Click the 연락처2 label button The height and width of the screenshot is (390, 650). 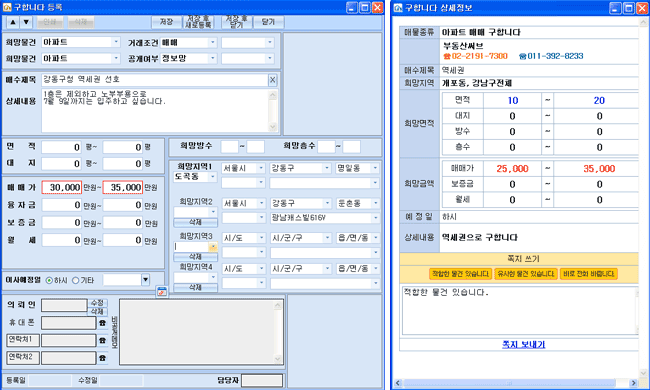click(23, 357)
